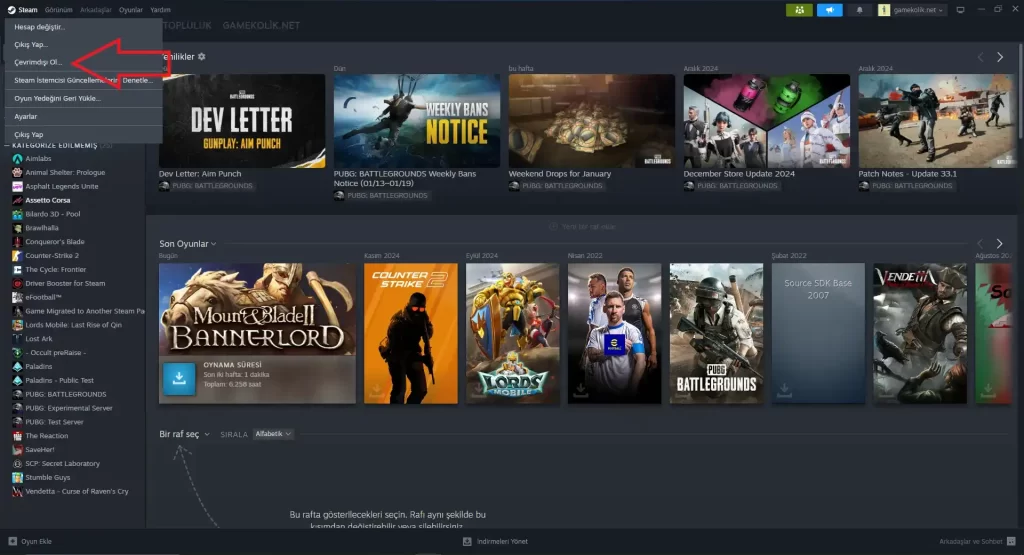The height and width of the screenshot is (555, 1024).
Task: Open the Yenilikler settings gear icon
Action: 202,57
